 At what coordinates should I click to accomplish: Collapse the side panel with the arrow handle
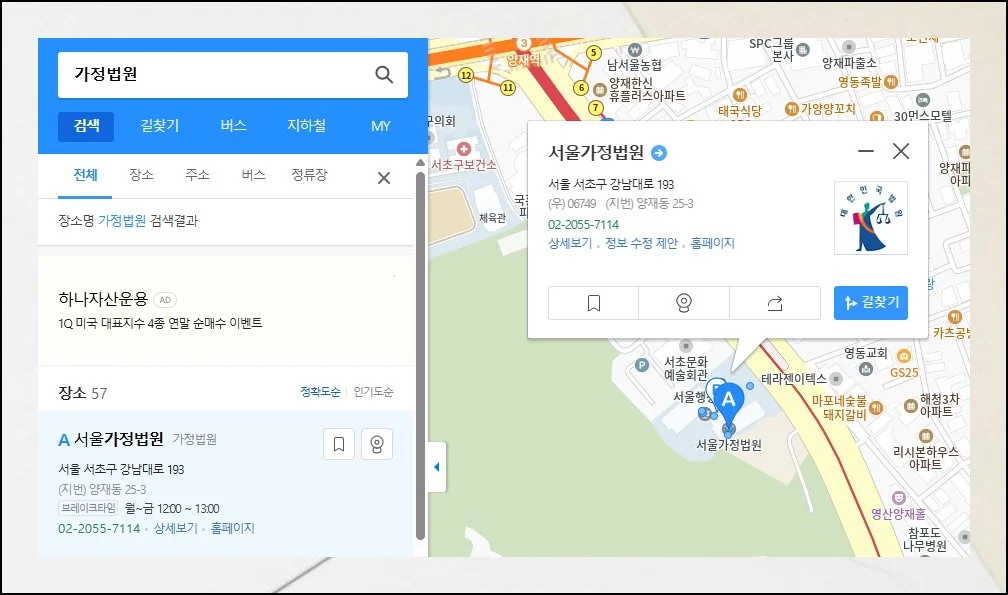(436, 468)
